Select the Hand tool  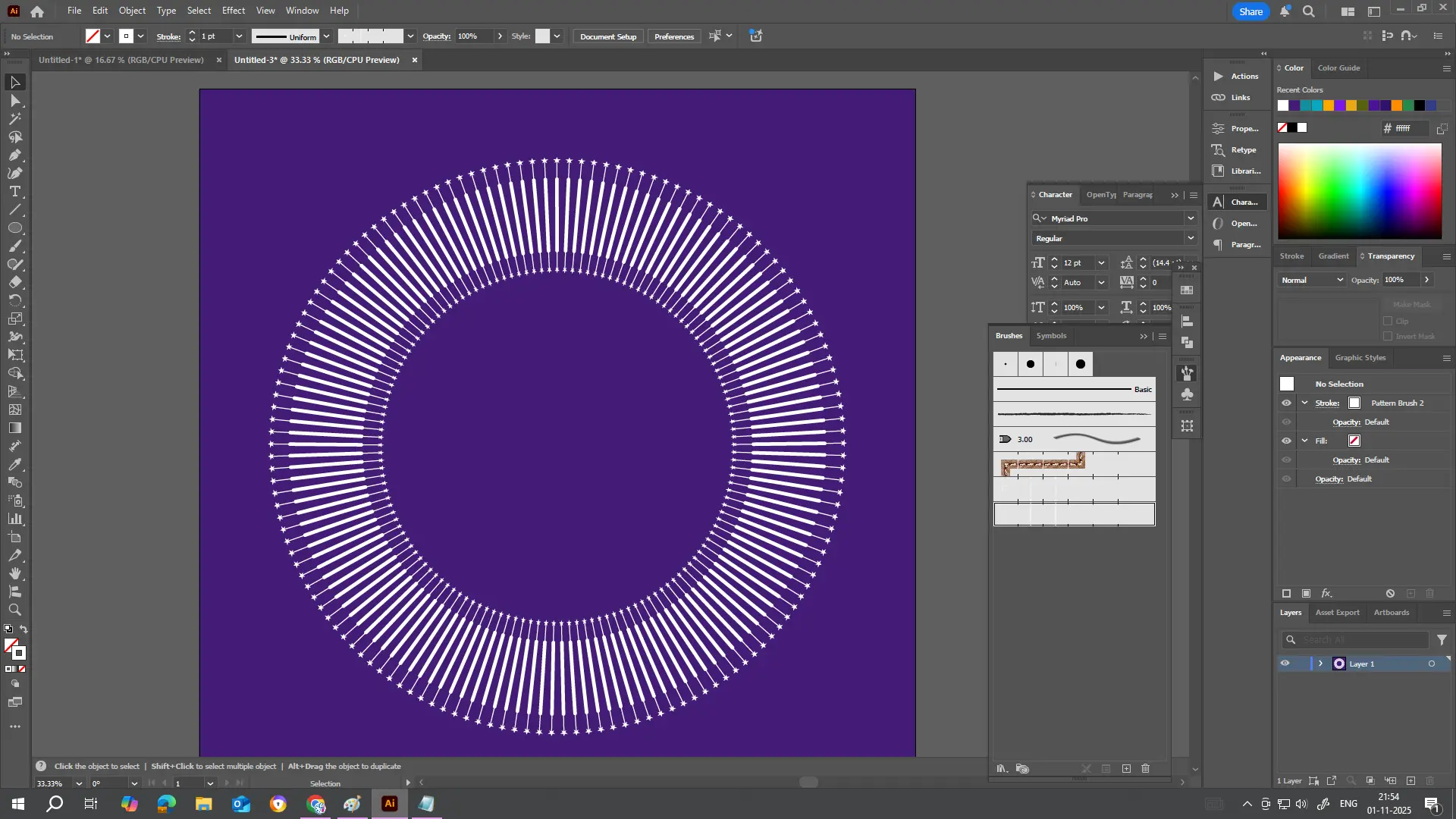point(14,574)
